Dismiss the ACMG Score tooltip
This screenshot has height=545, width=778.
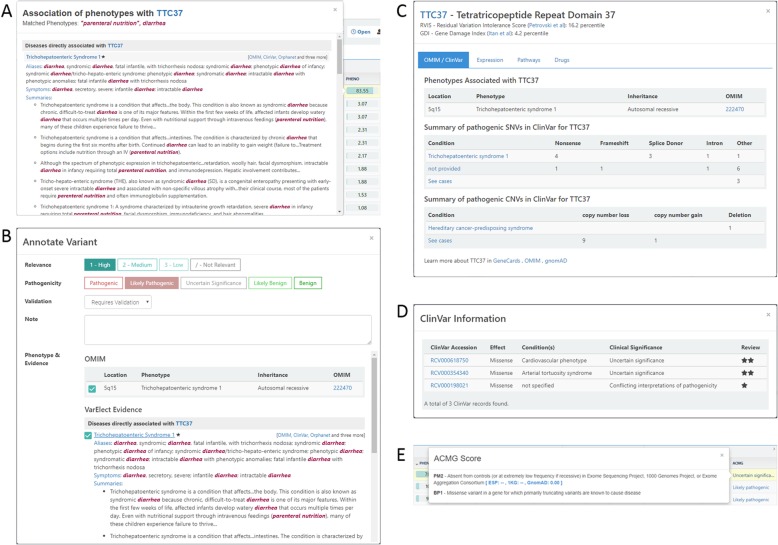[x=721, y=455]
